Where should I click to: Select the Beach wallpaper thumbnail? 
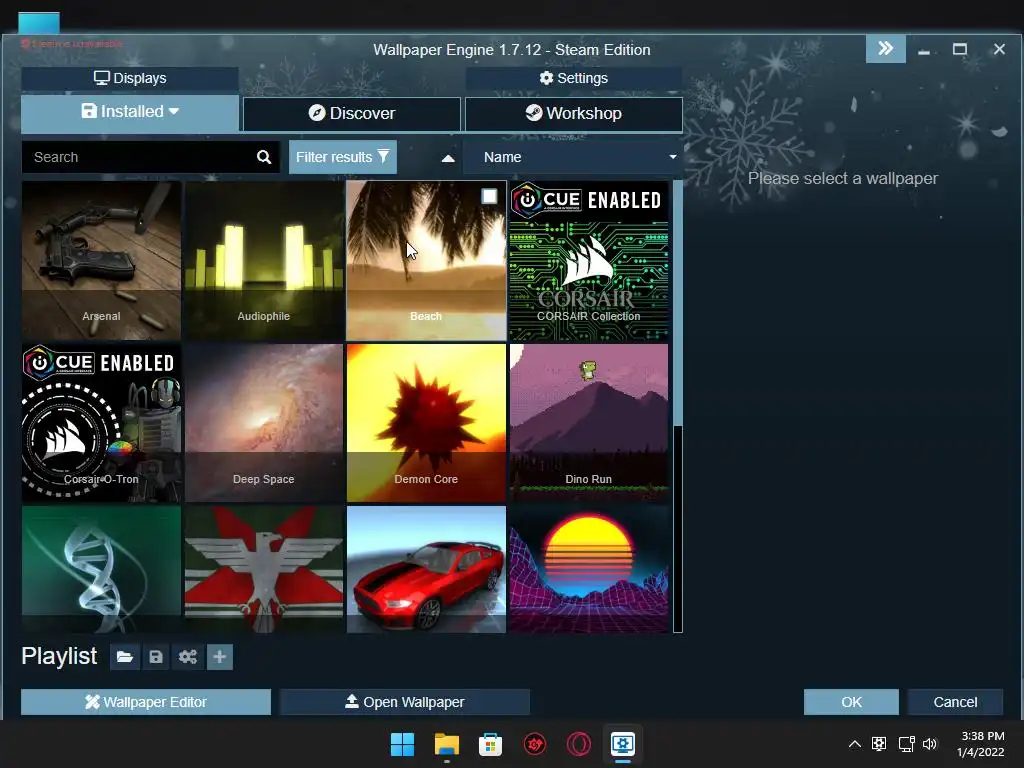426,261
